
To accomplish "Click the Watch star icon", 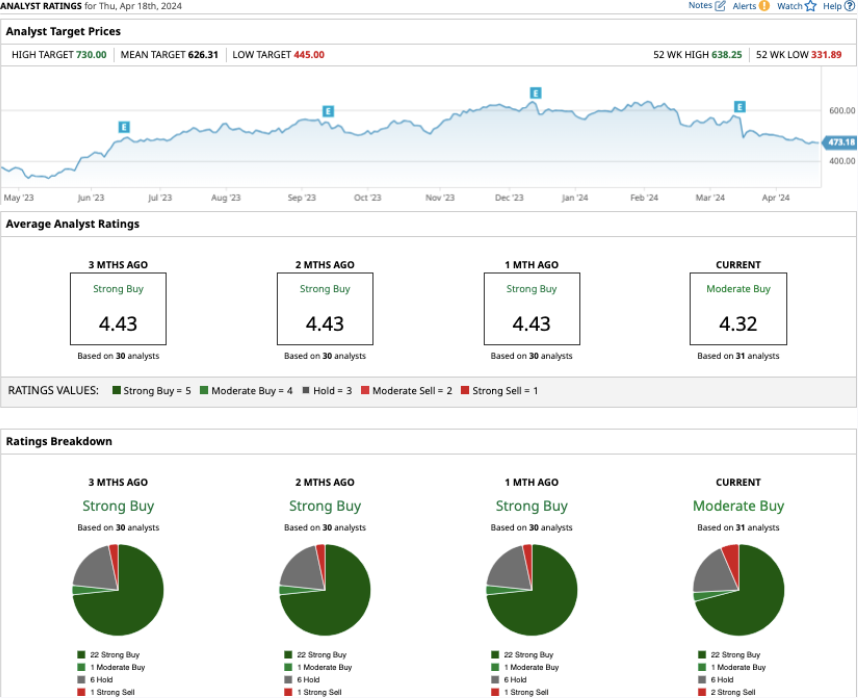I will click(810, 6).
